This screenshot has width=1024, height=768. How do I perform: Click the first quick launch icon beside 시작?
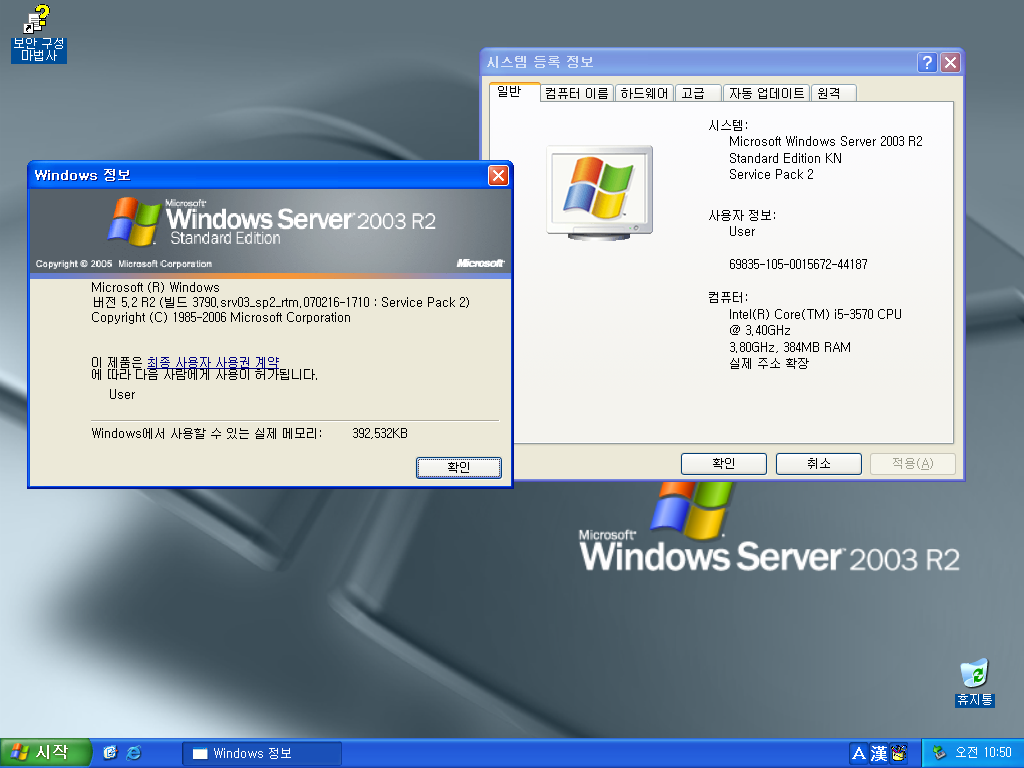[110, 752]
